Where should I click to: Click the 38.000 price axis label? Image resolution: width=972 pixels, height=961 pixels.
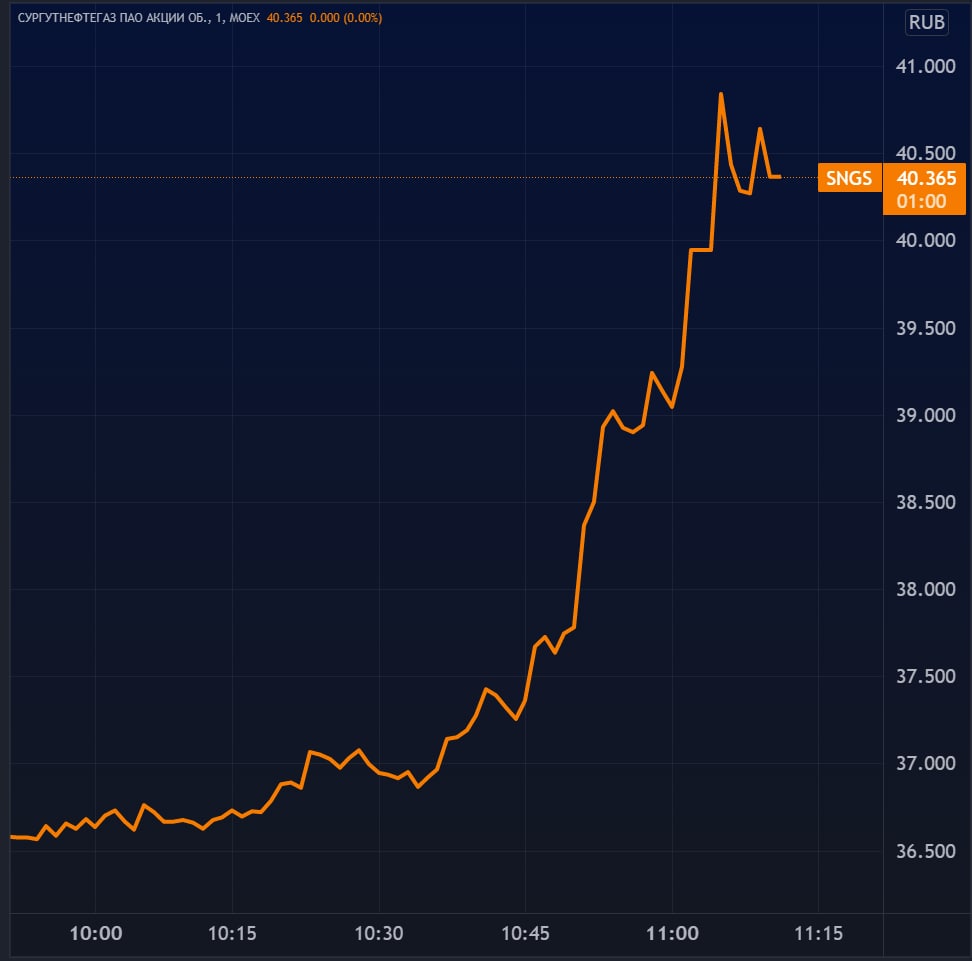click(926, 589)
